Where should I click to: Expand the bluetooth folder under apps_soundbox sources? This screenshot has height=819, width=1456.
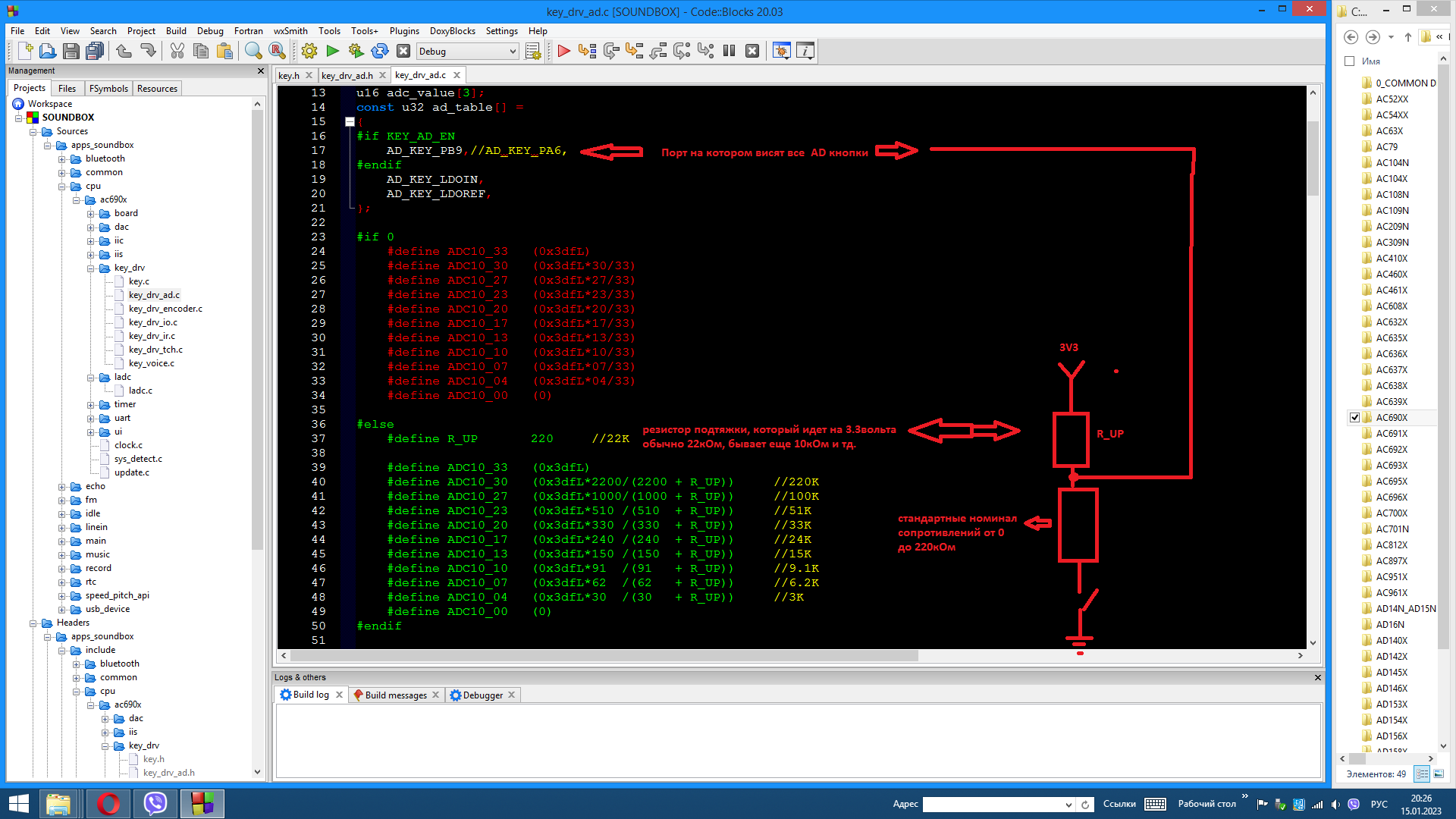62,159
